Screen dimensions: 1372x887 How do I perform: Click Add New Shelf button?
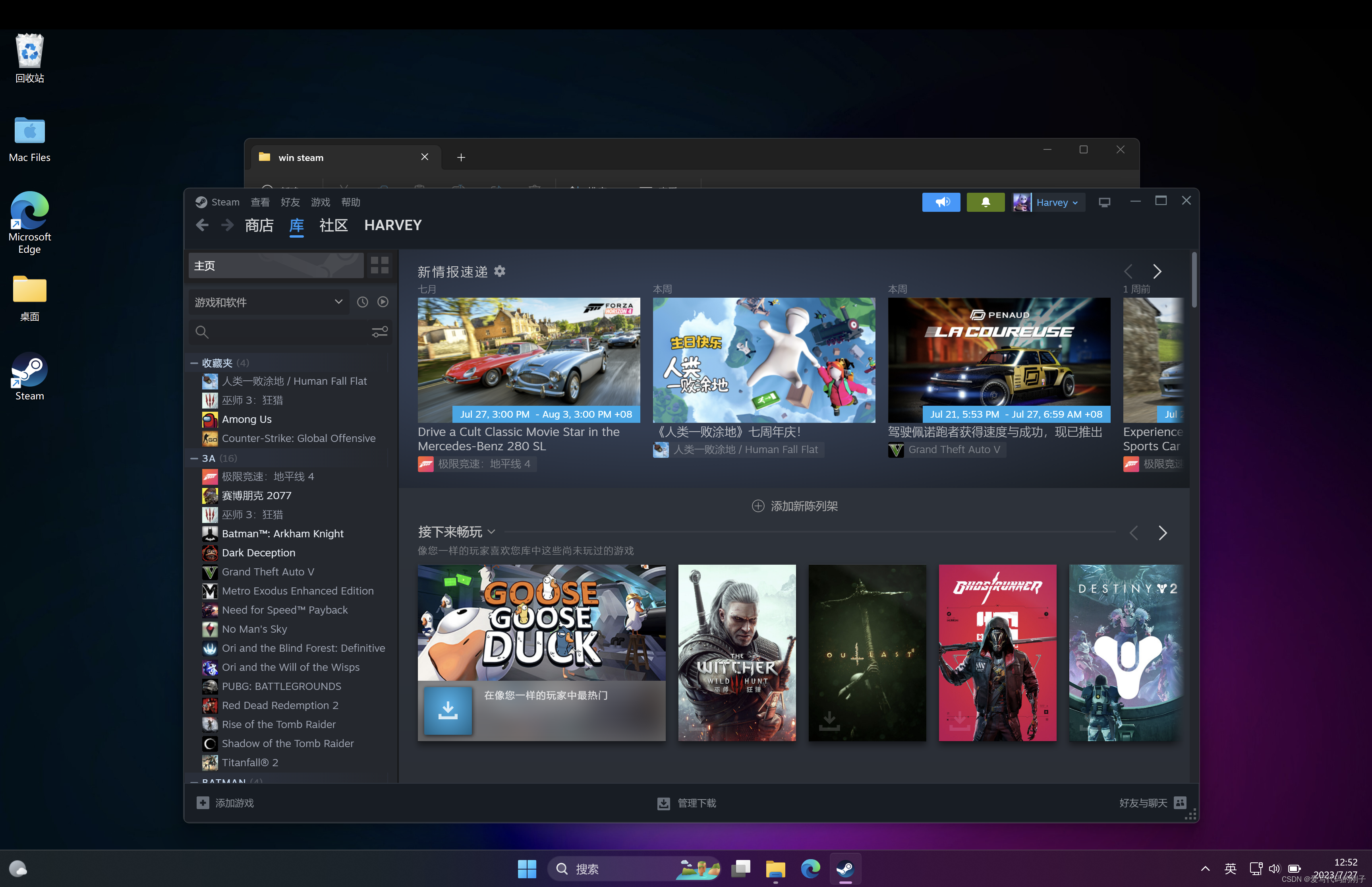(794, 506)
